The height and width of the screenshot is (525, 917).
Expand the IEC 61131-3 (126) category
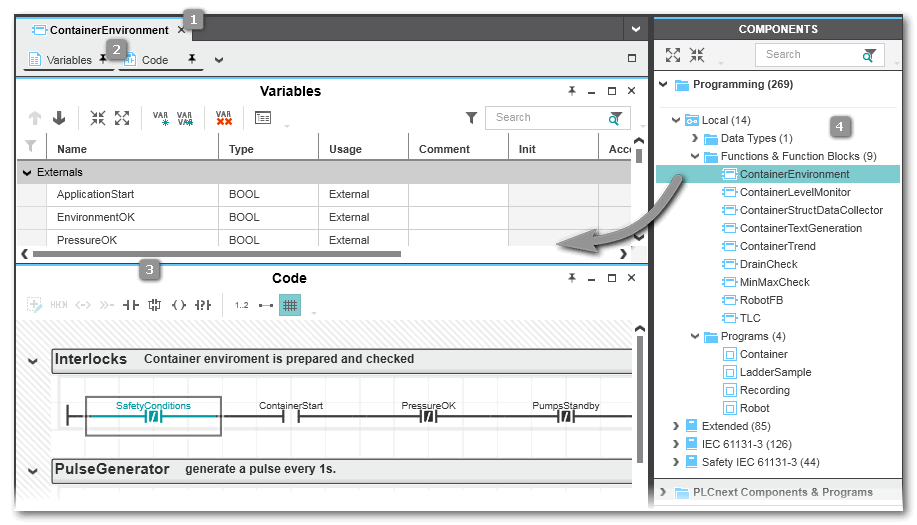pos(677,444)
